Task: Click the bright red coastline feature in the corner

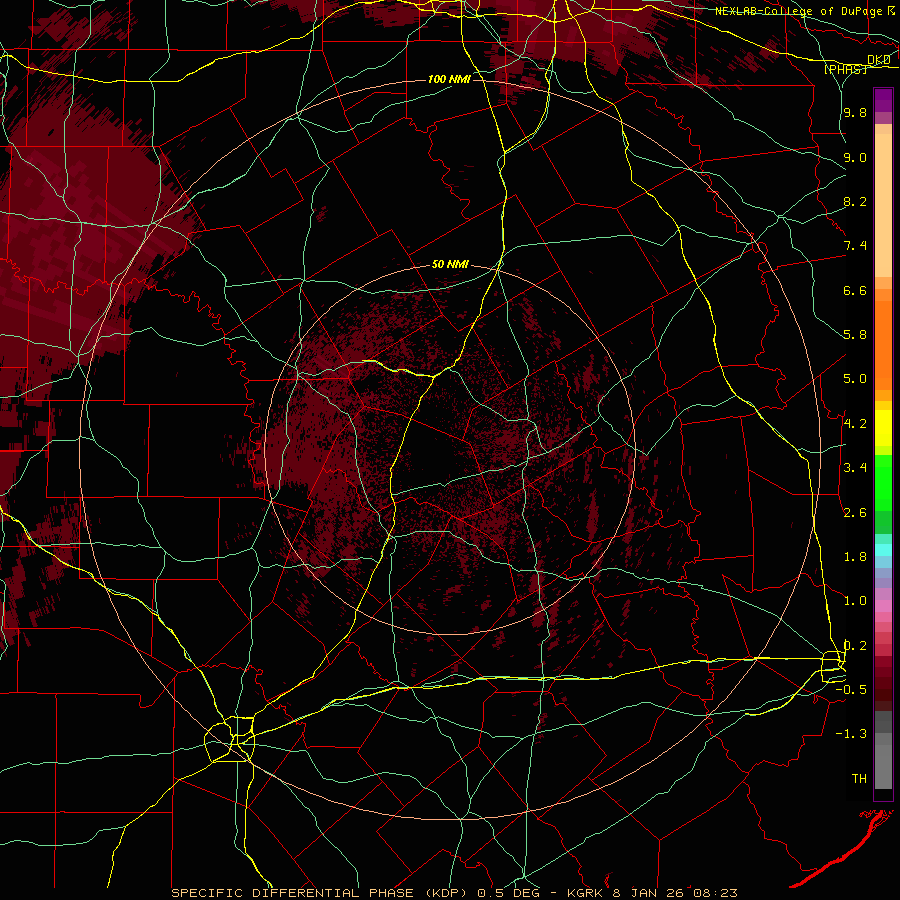Action: click(843, 848)
